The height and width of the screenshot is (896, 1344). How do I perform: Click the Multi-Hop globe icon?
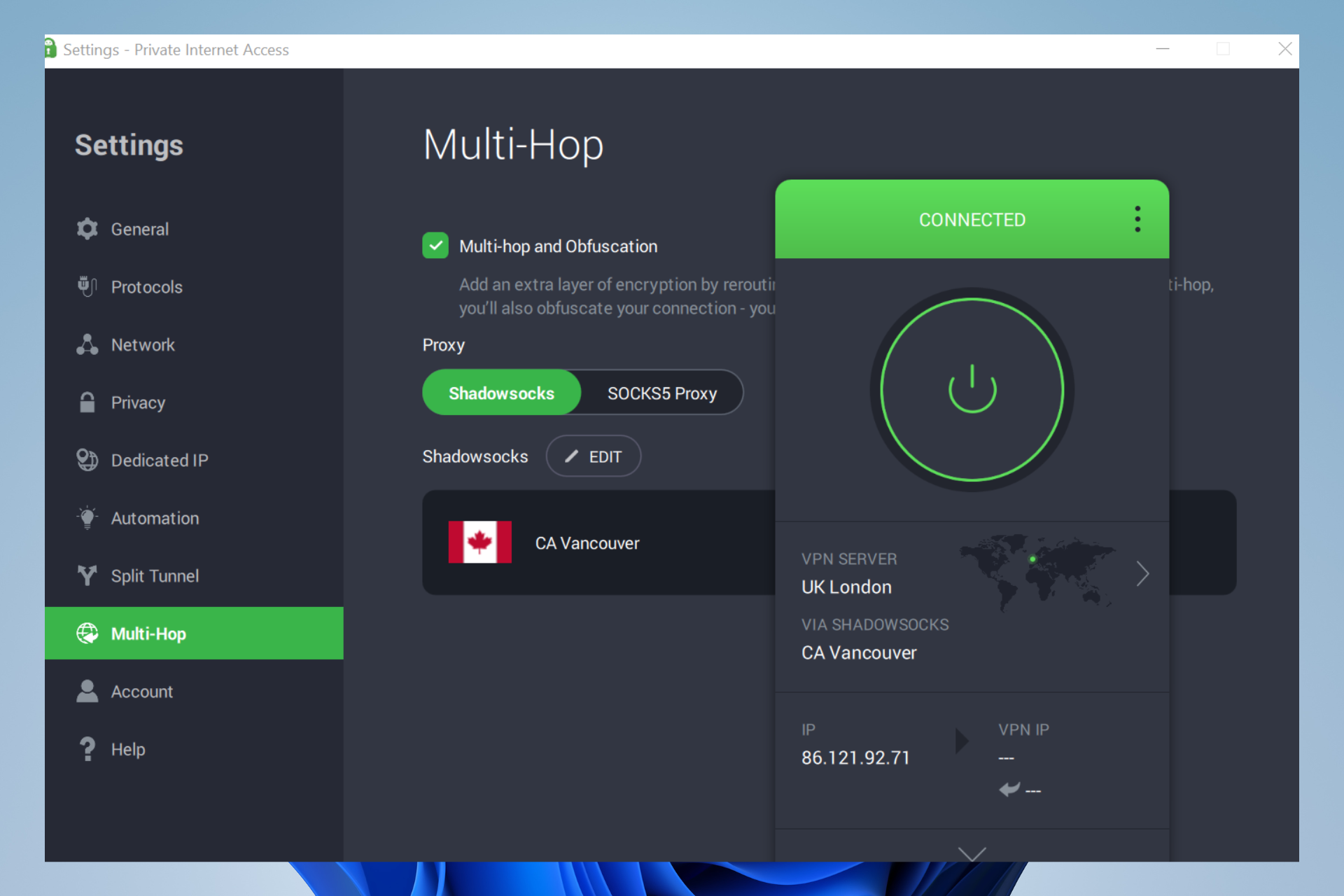tap(87, 633)
